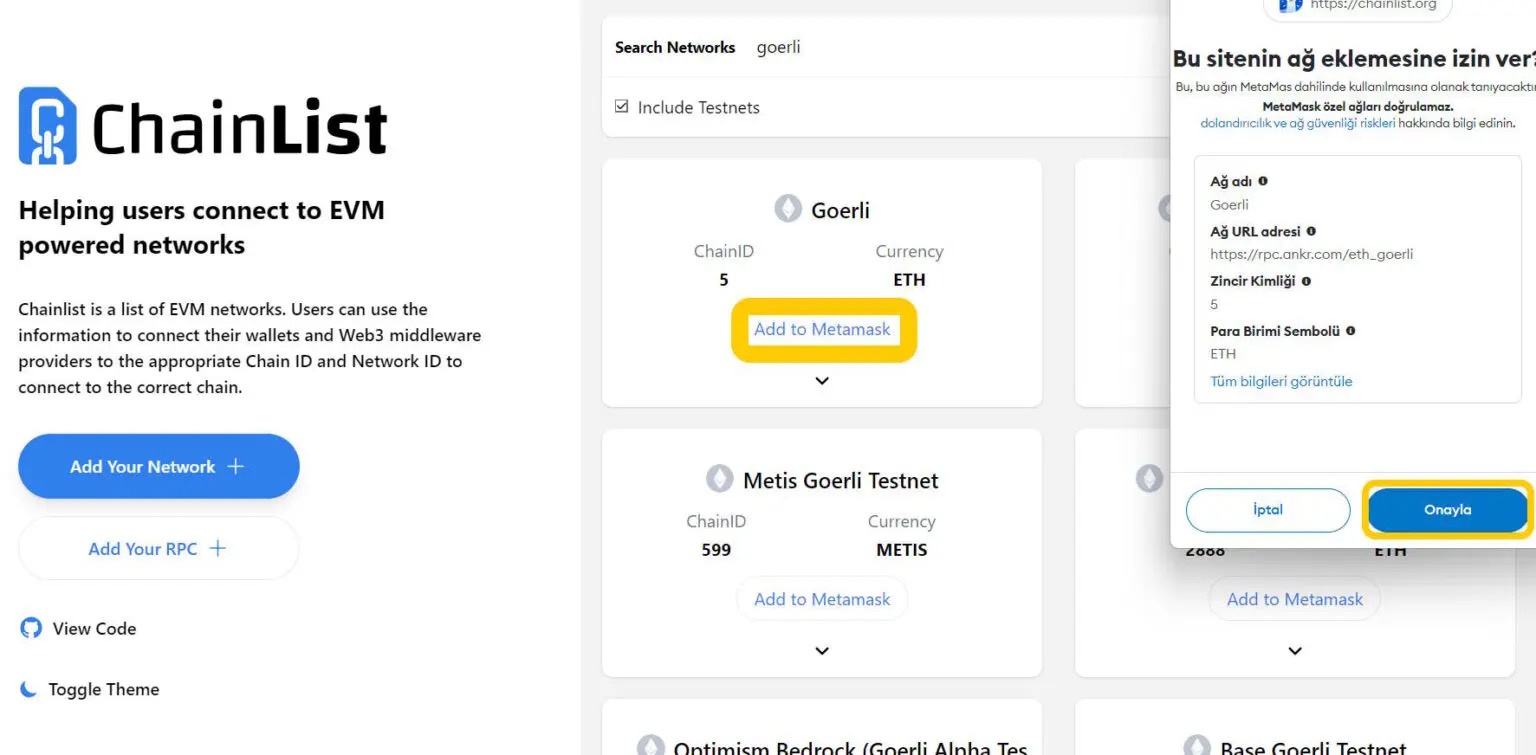Click the METIS currency value
Screen dimensions: 1536x755
click(x=901, y=549)
